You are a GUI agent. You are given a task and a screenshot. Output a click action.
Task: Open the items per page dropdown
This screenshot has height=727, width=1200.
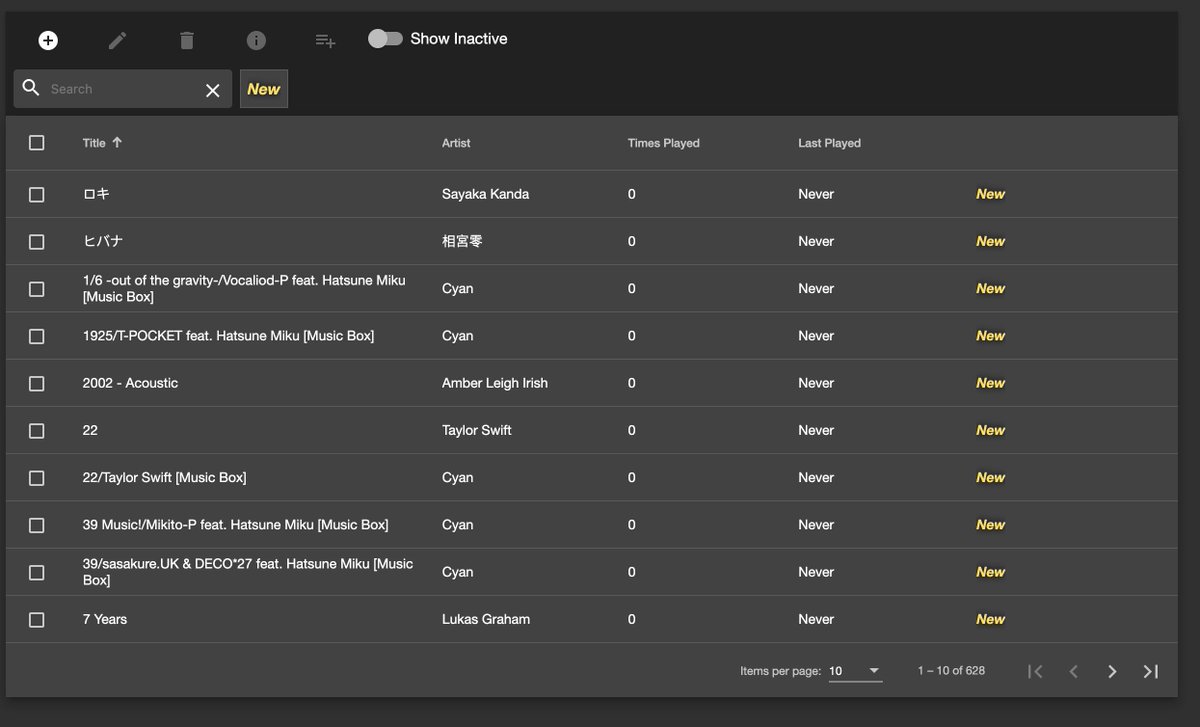click(853, 671)
